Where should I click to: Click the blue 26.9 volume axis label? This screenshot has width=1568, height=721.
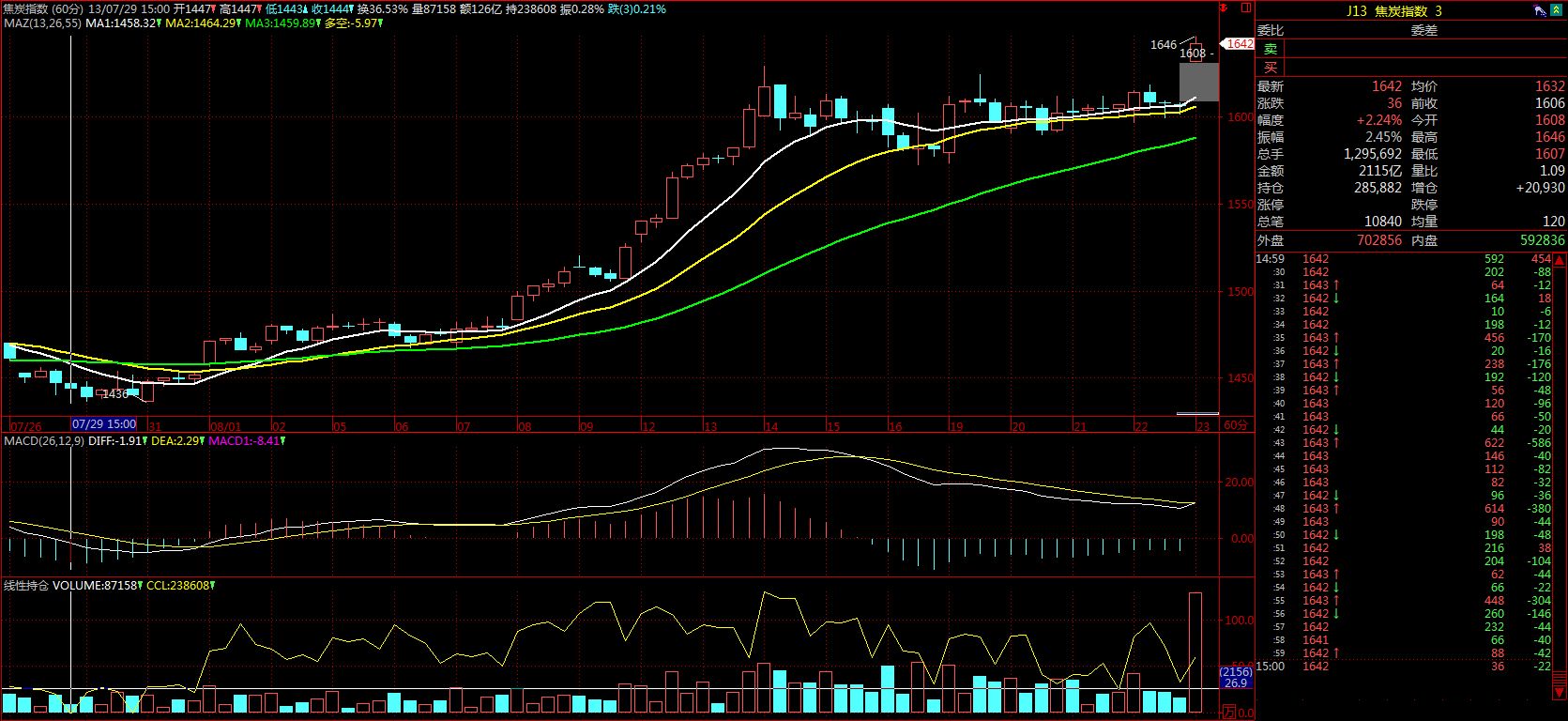click(x=1236, y=683)
